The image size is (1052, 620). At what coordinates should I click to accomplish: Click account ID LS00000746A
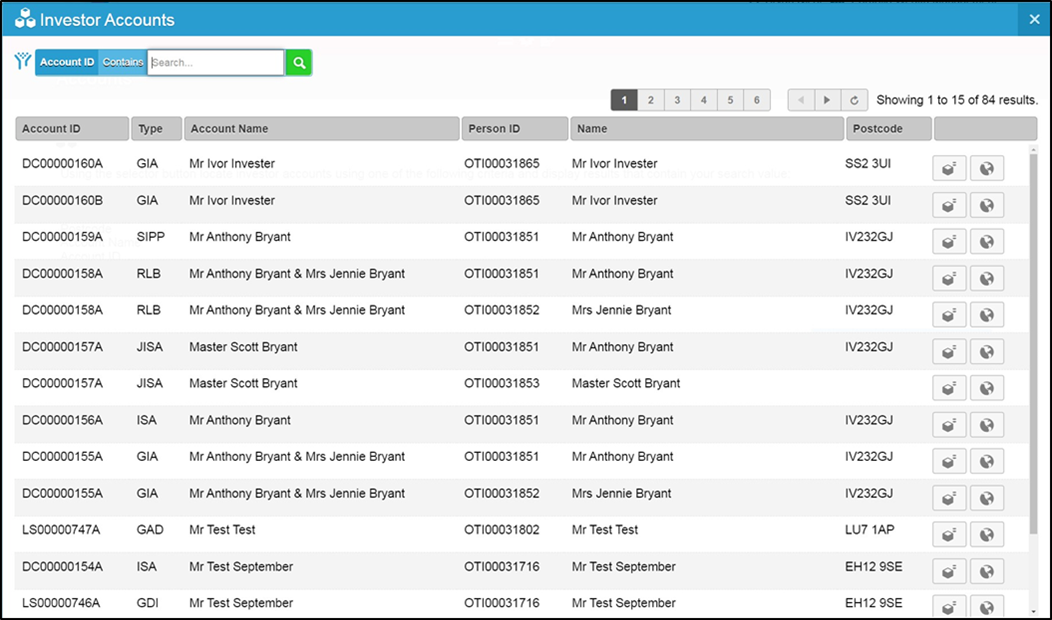61,603
